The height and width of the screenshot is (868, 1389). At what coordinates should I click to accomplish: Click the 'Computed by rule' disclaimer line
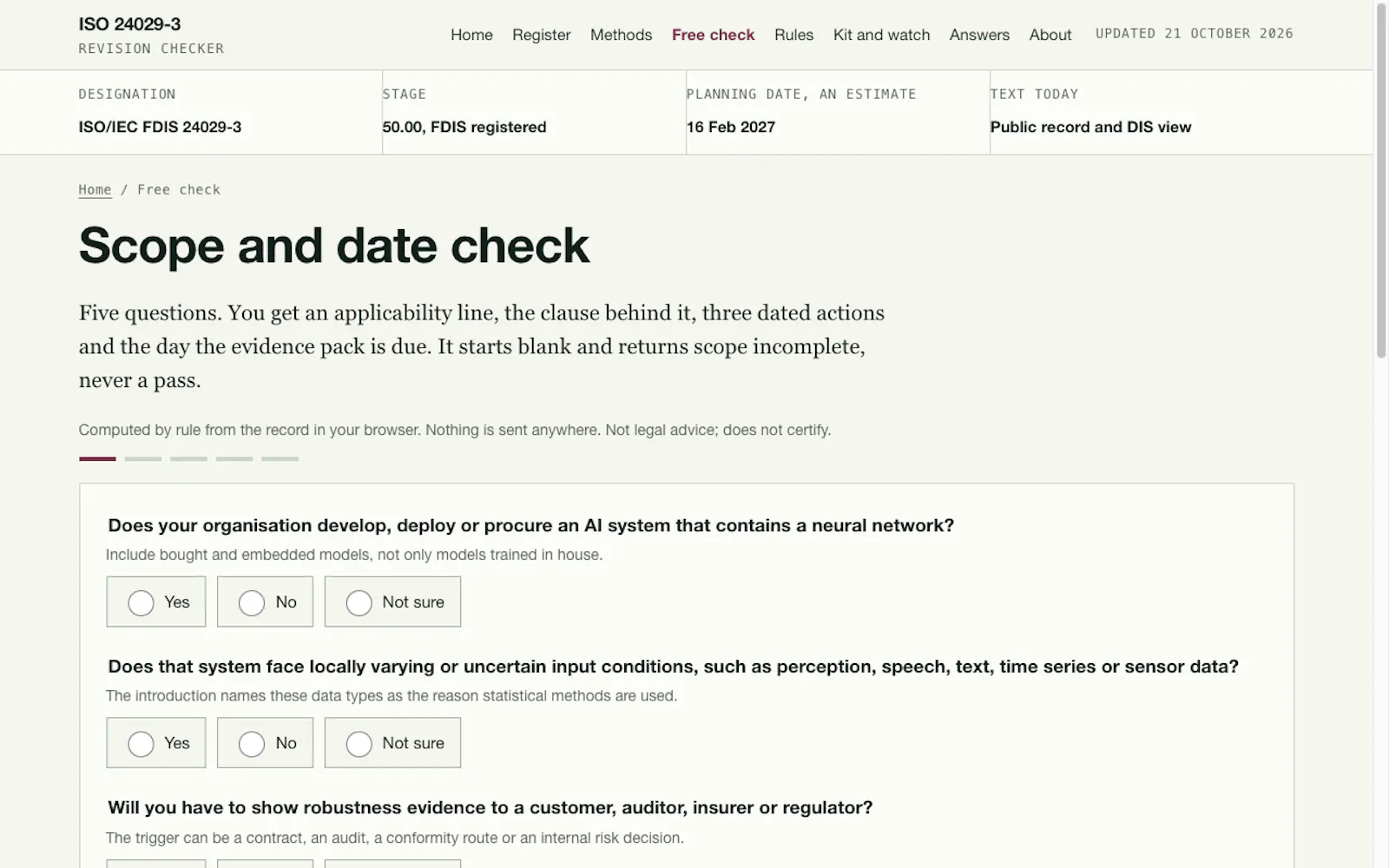tap(455, 430)
